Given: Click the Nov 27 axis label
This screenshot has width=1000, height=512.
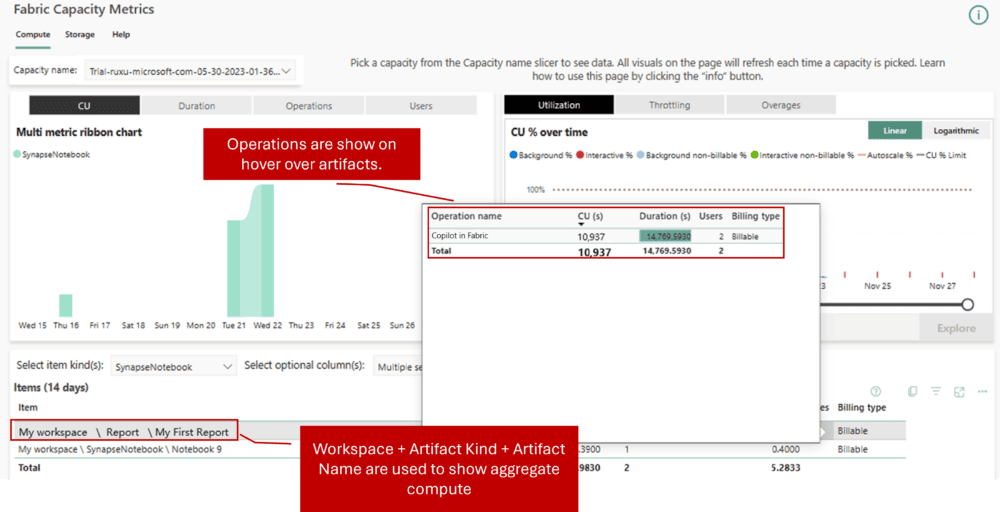Looking at the screenshot, I should click(943, 286).
